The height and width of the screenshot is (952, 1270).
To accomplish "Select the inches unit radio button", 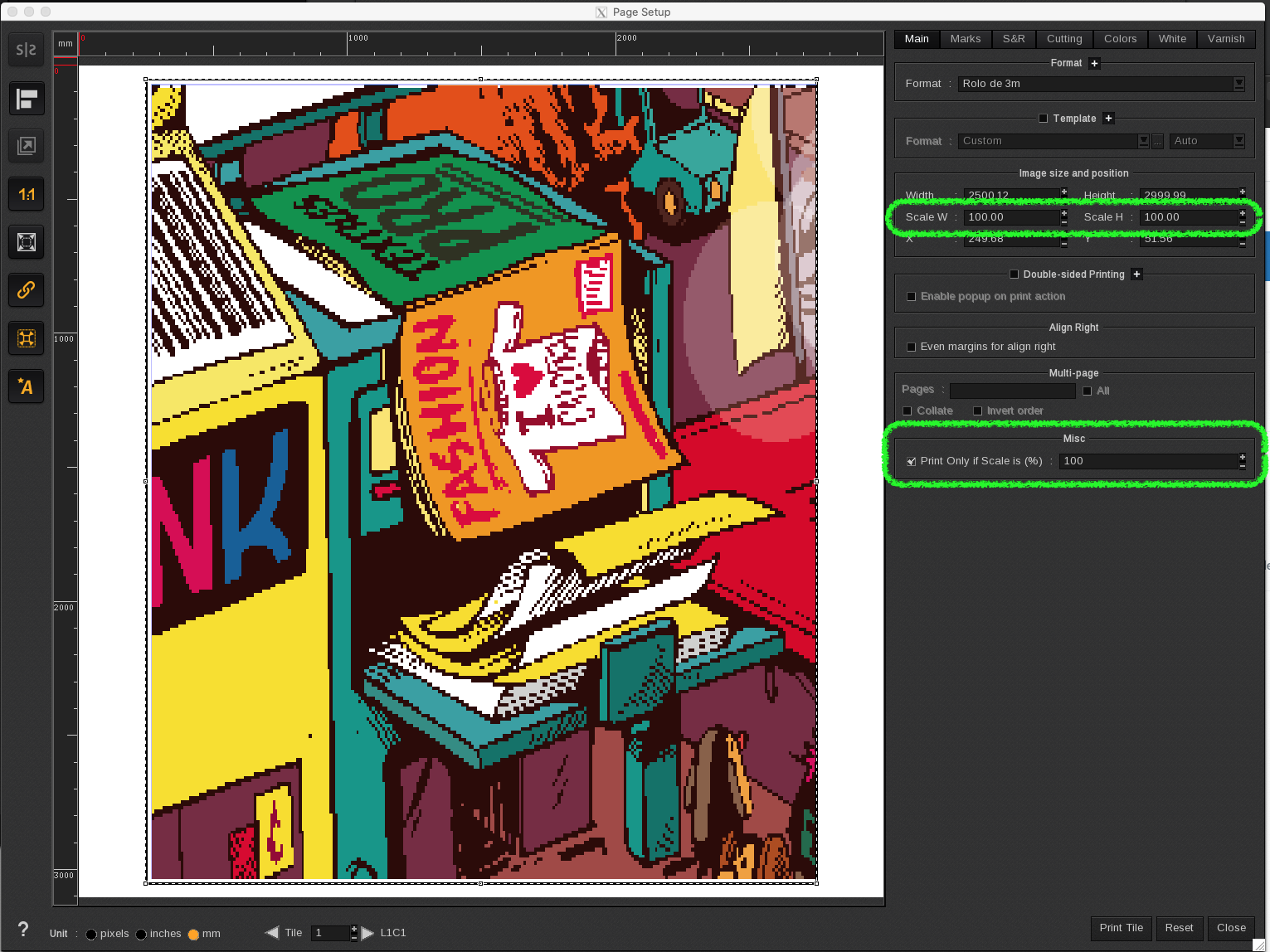I will [143, 934].
